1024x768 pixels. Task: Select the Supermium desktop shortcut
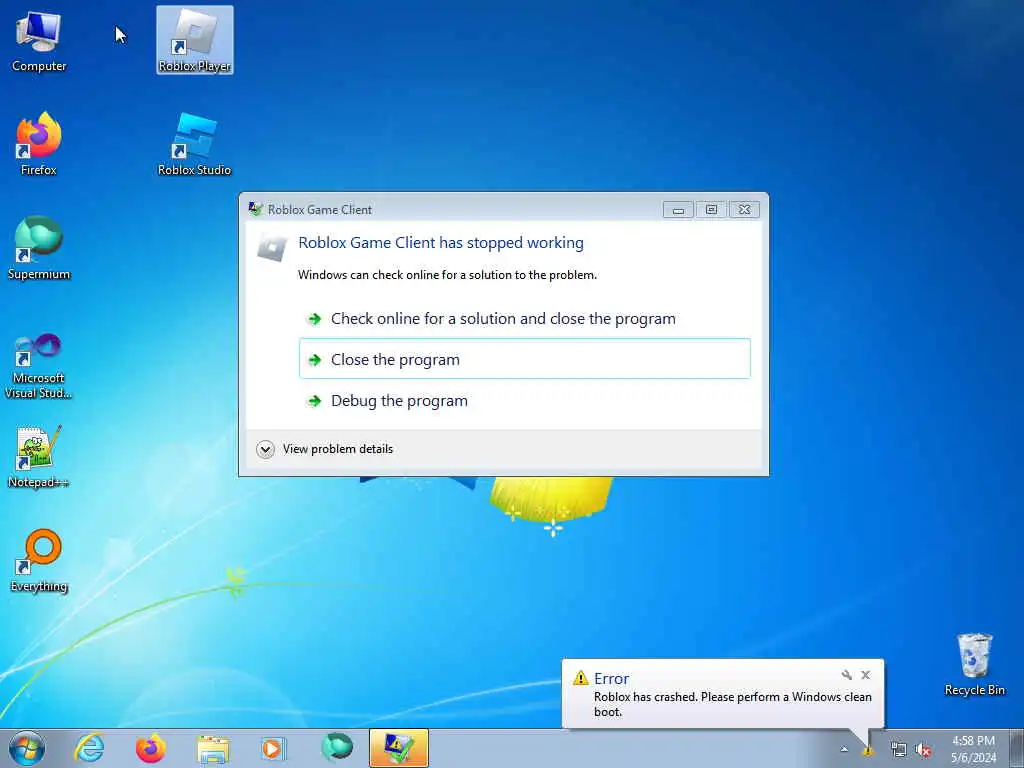pyautogui.click(x=39, y=248)
